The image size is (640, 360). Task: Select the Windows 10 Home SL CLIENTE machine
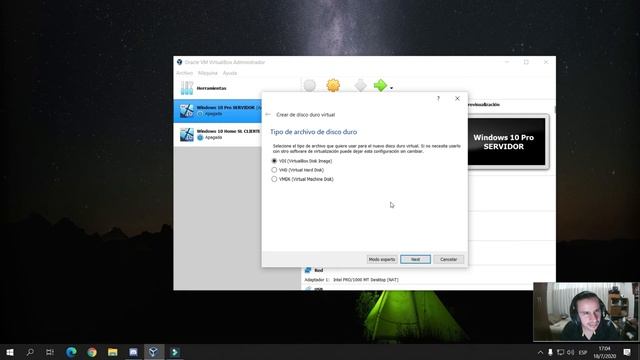(x=217, y=134)
